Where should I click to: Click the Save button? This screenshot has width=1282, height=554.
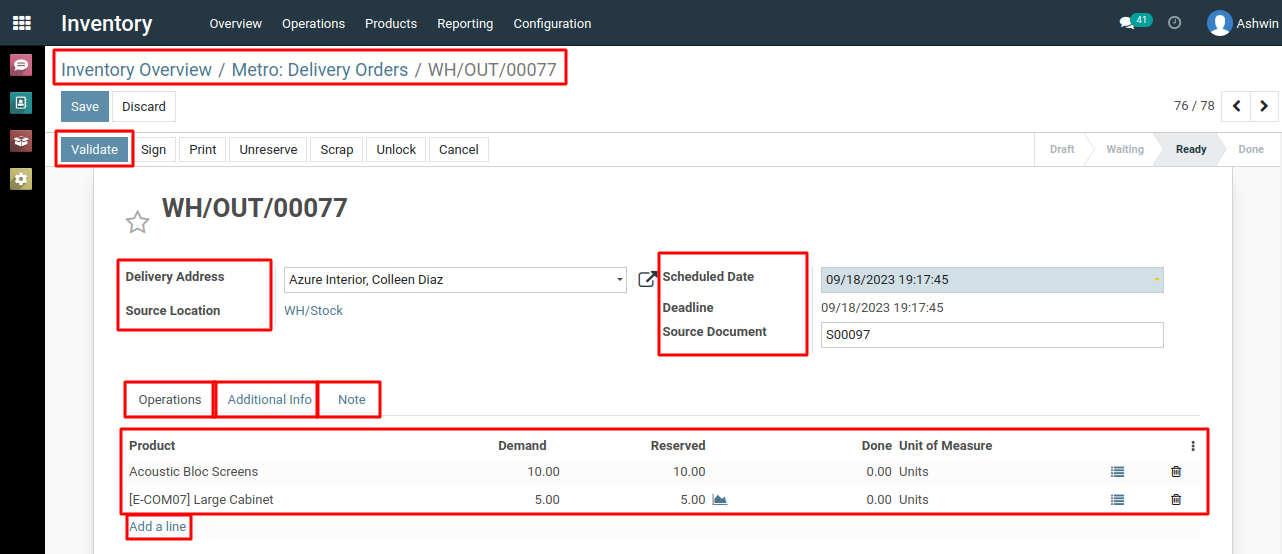point(85,106)
